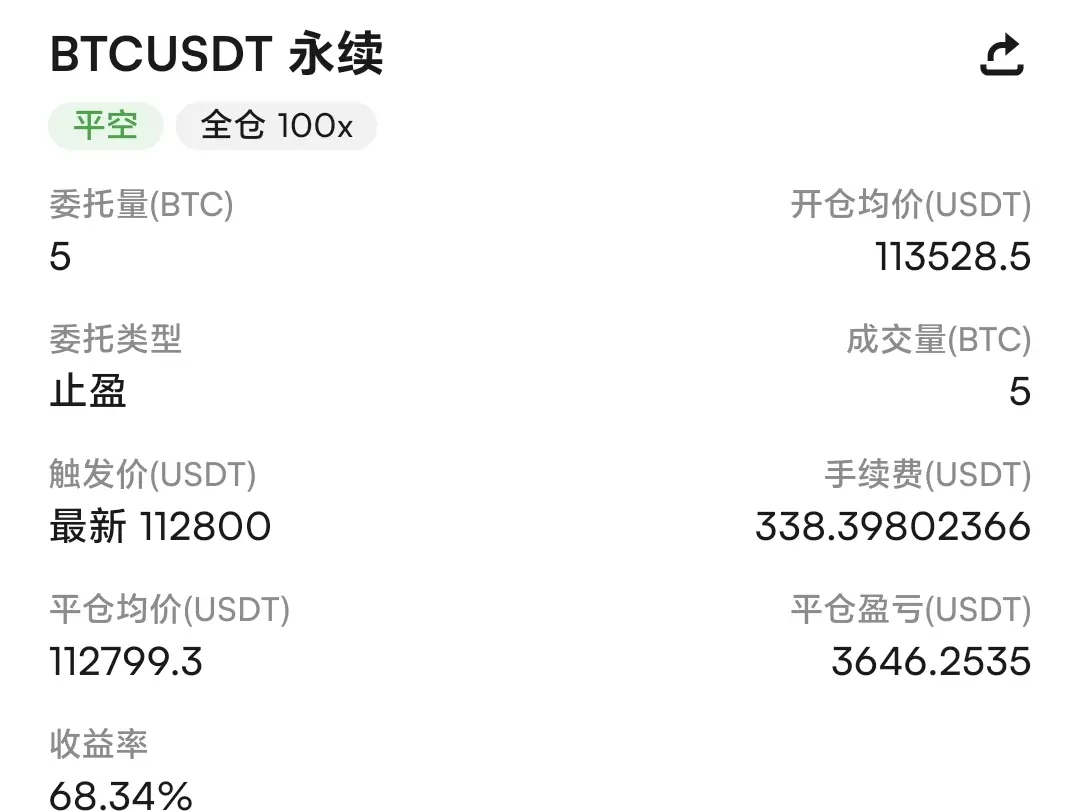
Task: Tap the share icon at top right
Action: coord(1002,54)
